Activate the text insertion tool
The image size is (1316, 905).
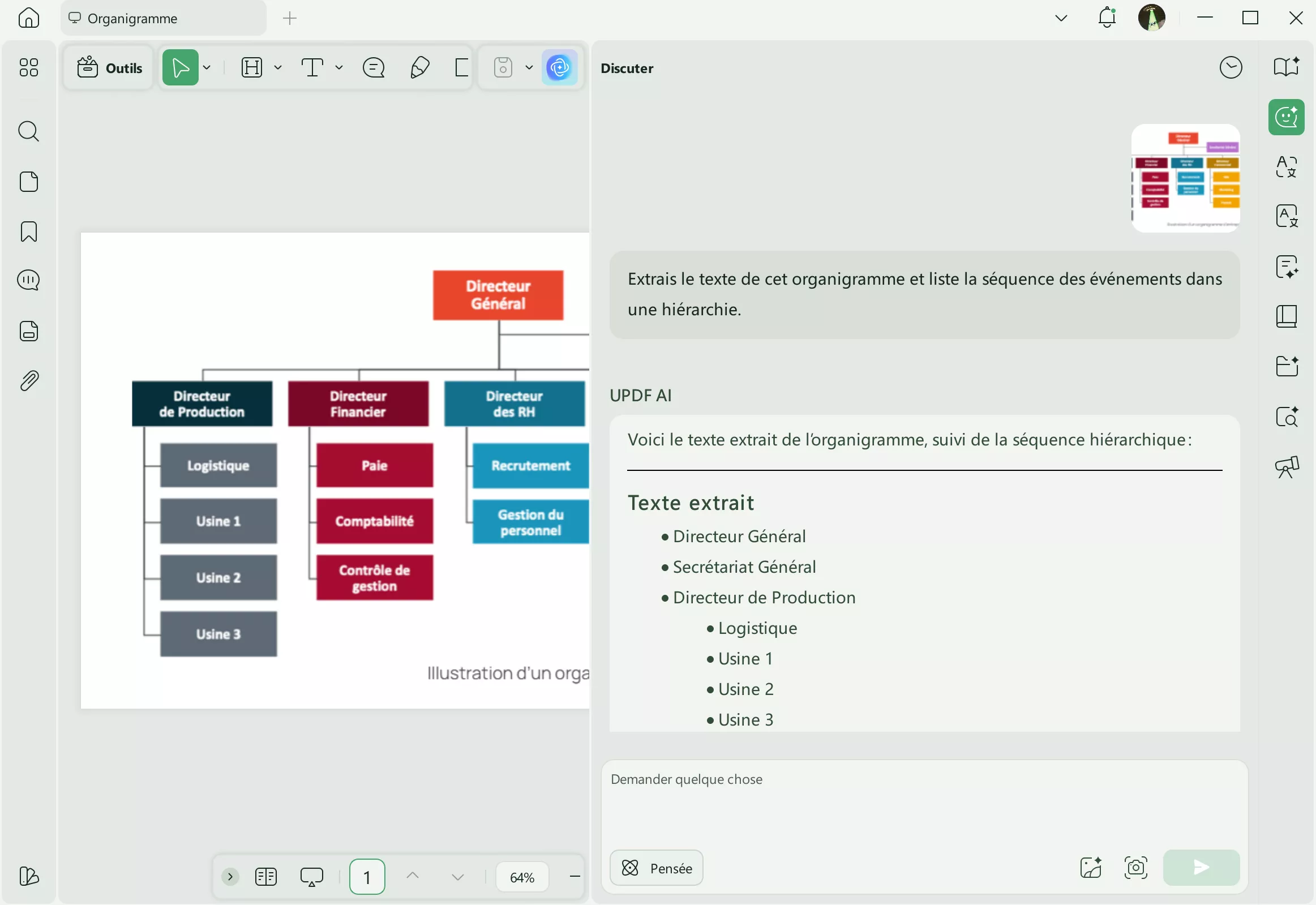(x=312, y=67)
